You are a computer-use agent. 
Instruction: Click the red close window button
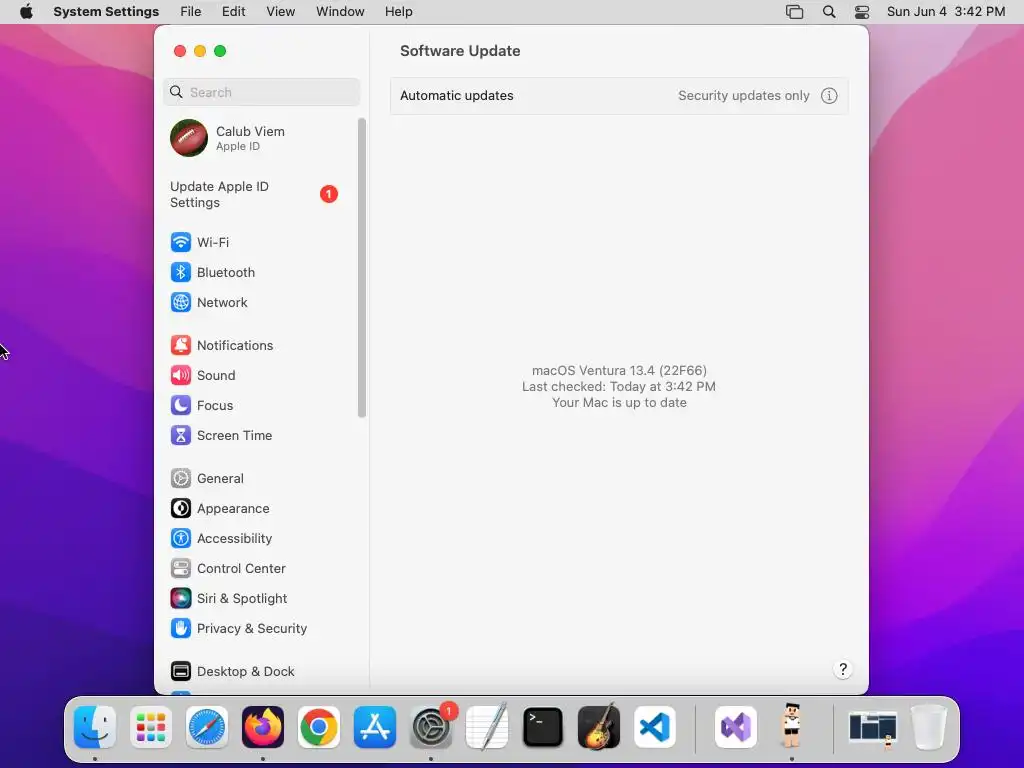pos(180,51)
